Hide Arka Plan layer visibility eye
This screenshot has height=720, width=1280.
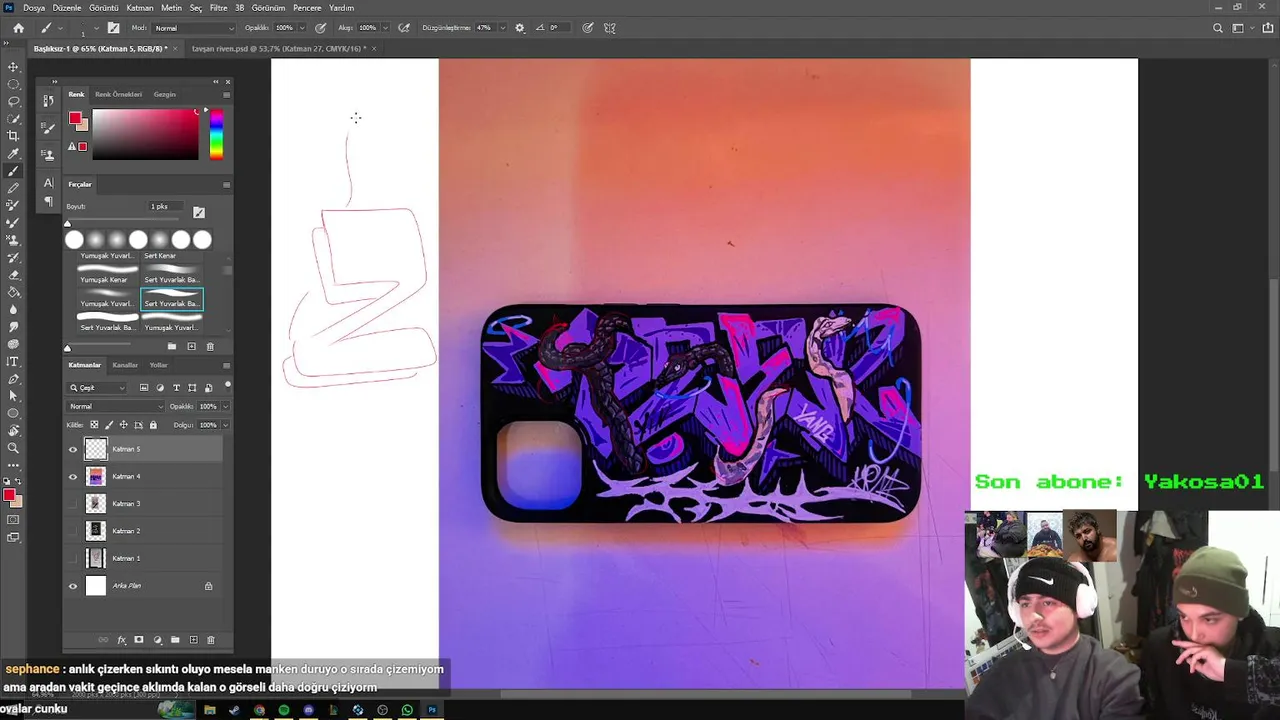(x=72, y=586)
